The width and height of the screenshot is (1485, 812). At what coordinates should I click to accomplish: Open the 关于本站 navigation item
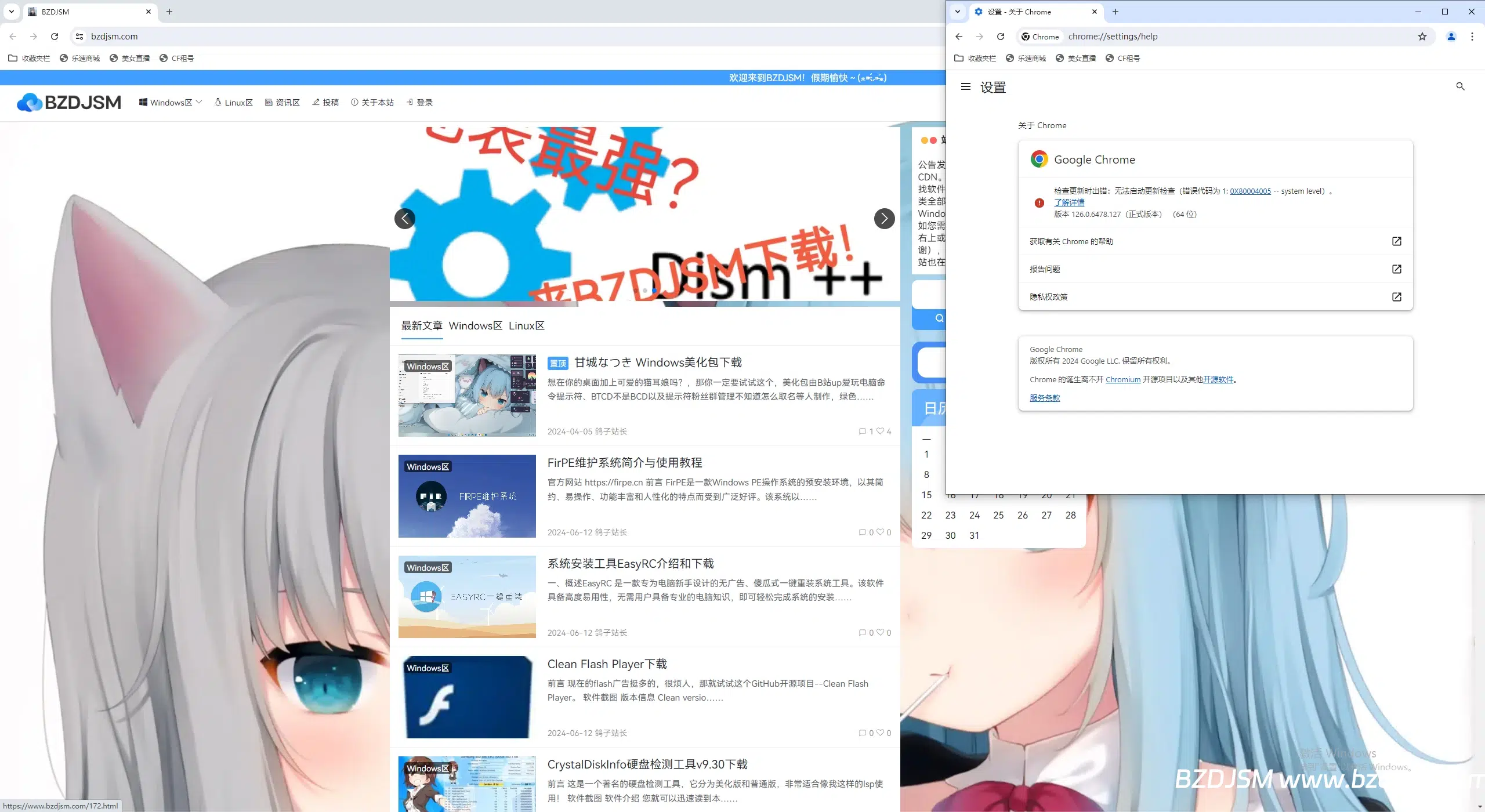[x=372, y=102]
